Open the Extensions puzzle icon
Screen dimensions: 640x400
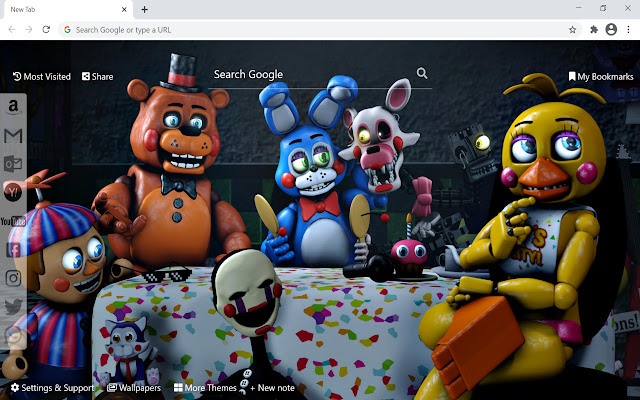(594, 29)
